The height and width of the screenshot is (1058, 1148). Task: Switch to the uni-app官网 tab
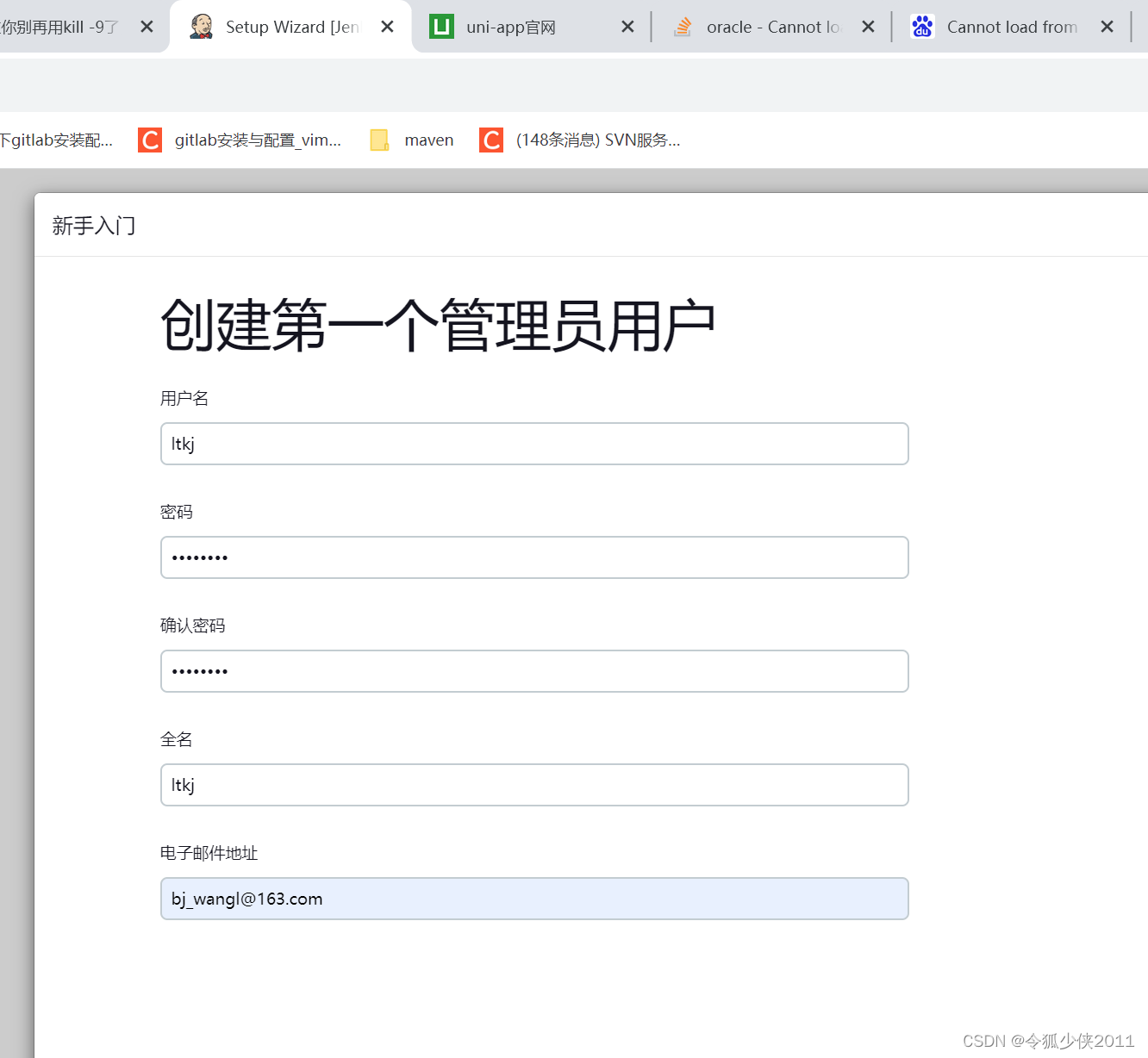[x=531, y=27]
